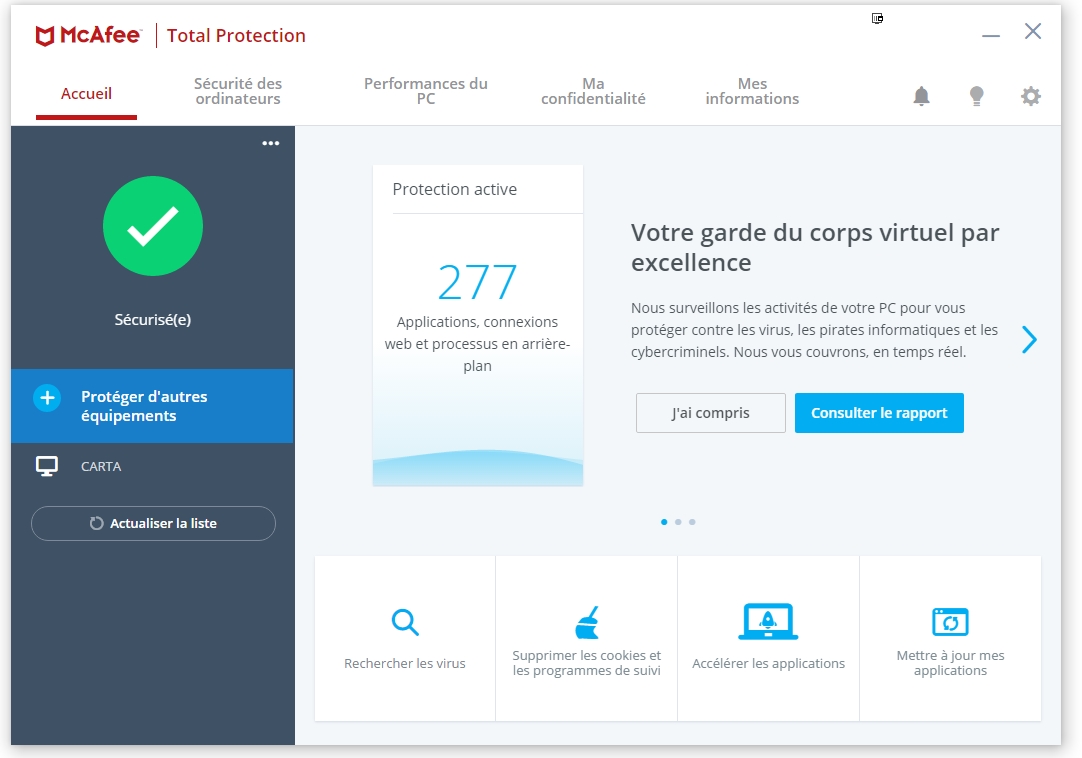Select the first carousel page dot
Image resolution: width=1082 pixels, height=758 pixels.
(664, 522)
